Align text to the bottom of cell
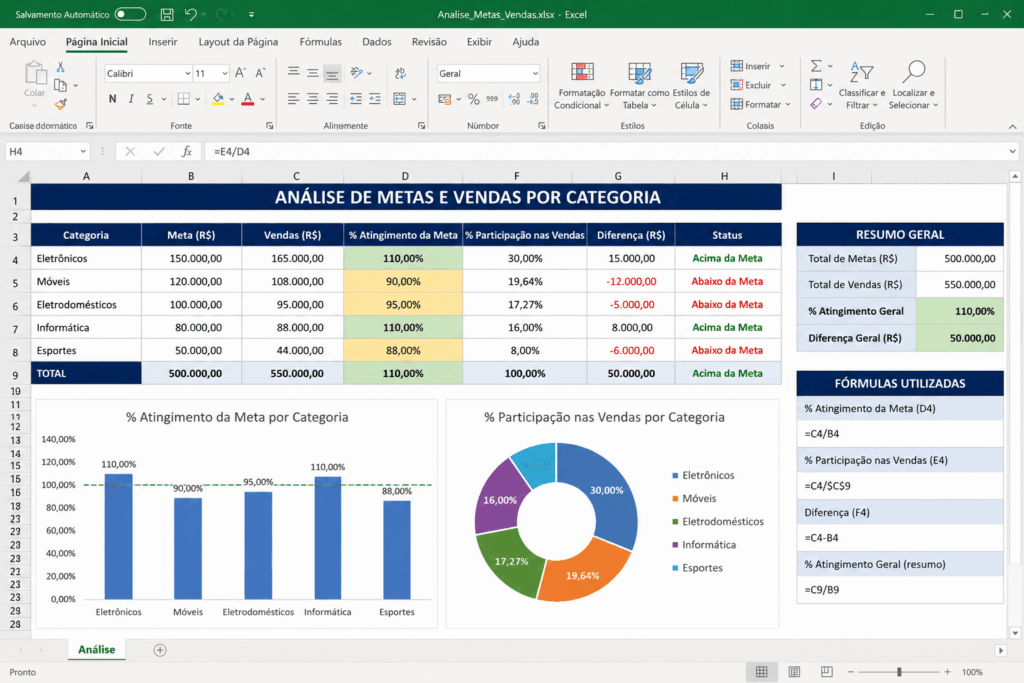This screenshot has height=683, width=1024. (x=332, y=73)
